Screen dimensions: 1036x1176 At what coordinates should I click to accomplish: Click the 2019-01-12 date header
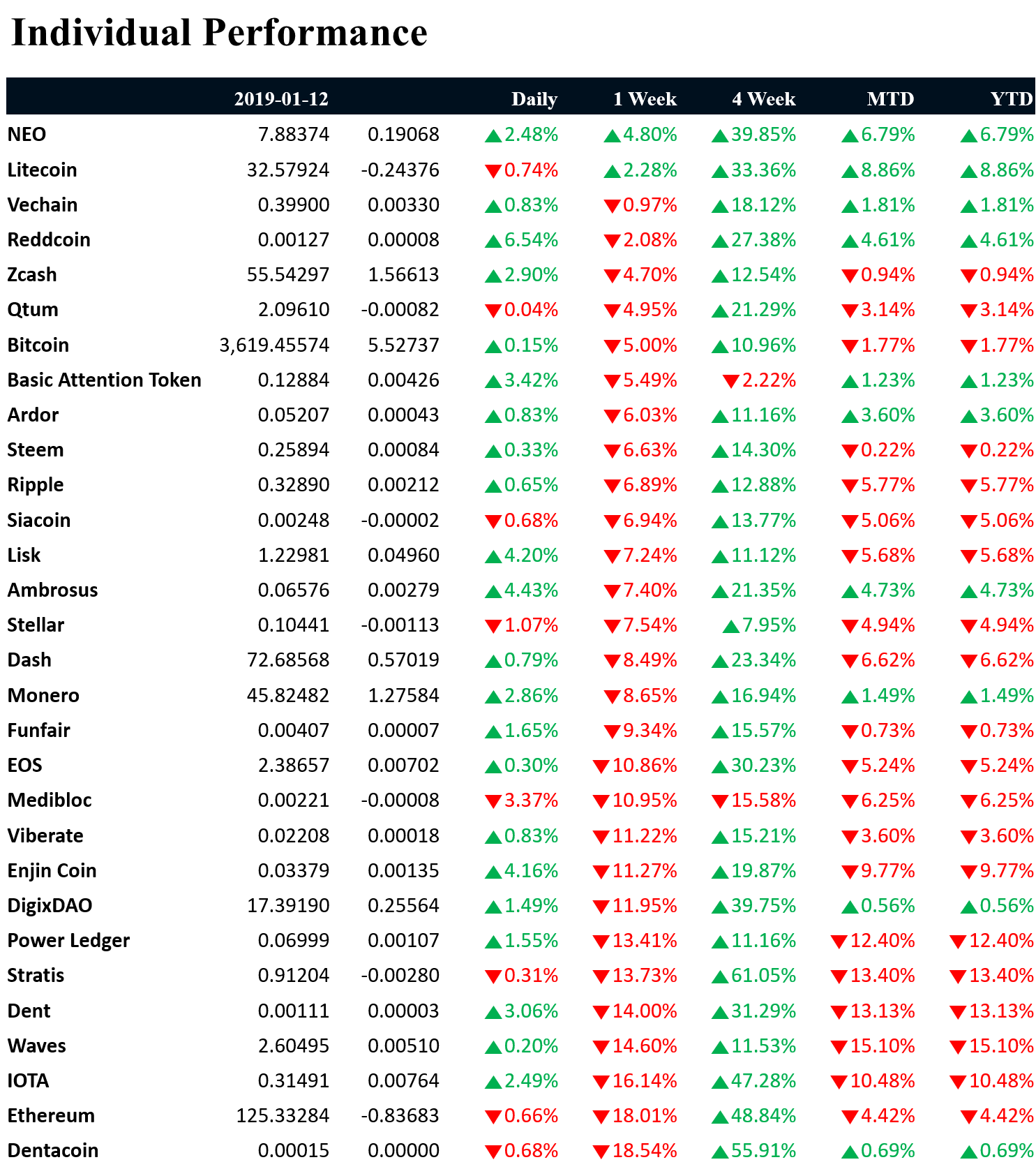[281, 99]
